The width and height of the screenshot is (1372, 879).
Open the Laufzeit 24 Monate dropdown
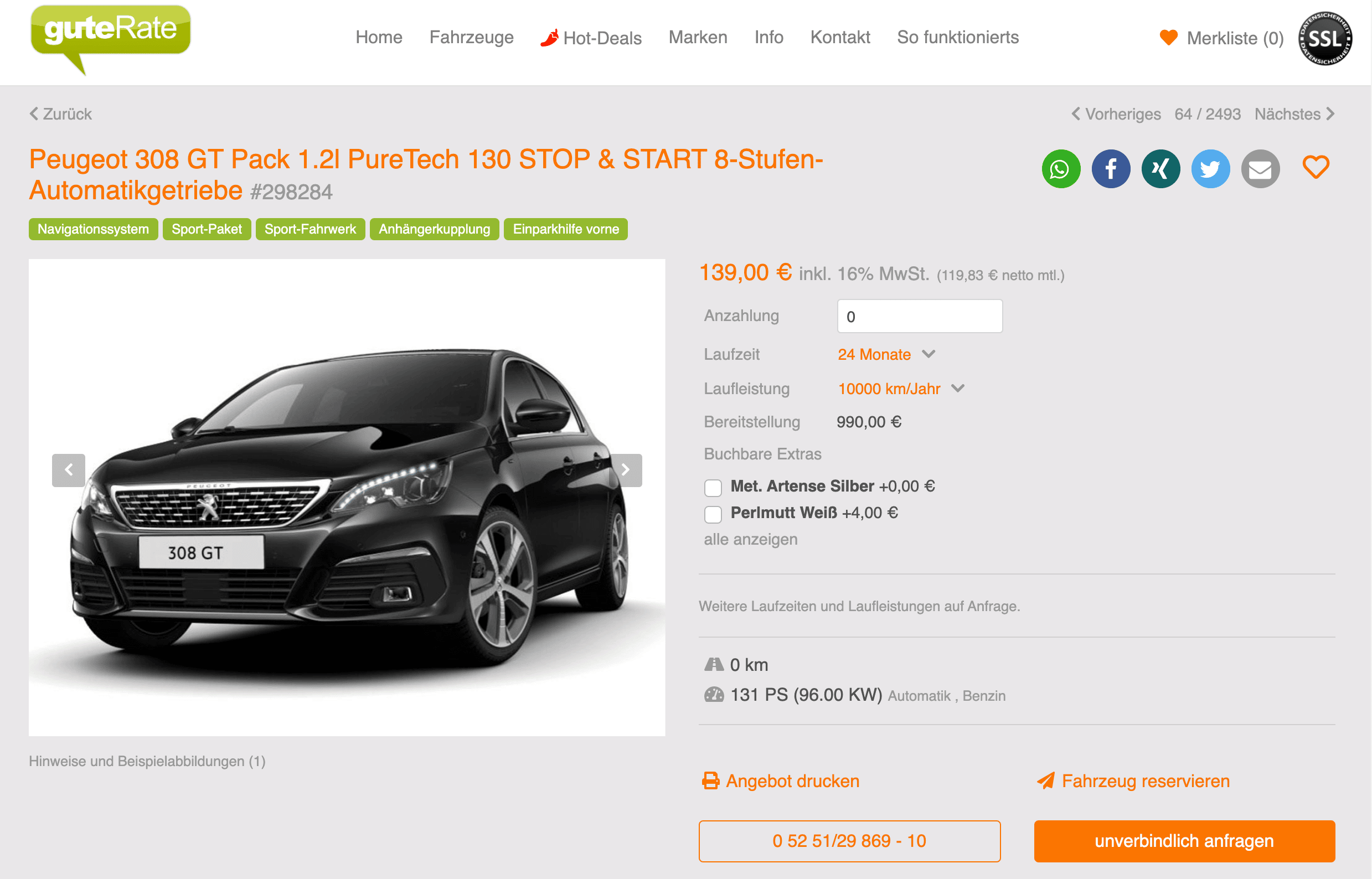pyautogui.click(x=886, y=354)
